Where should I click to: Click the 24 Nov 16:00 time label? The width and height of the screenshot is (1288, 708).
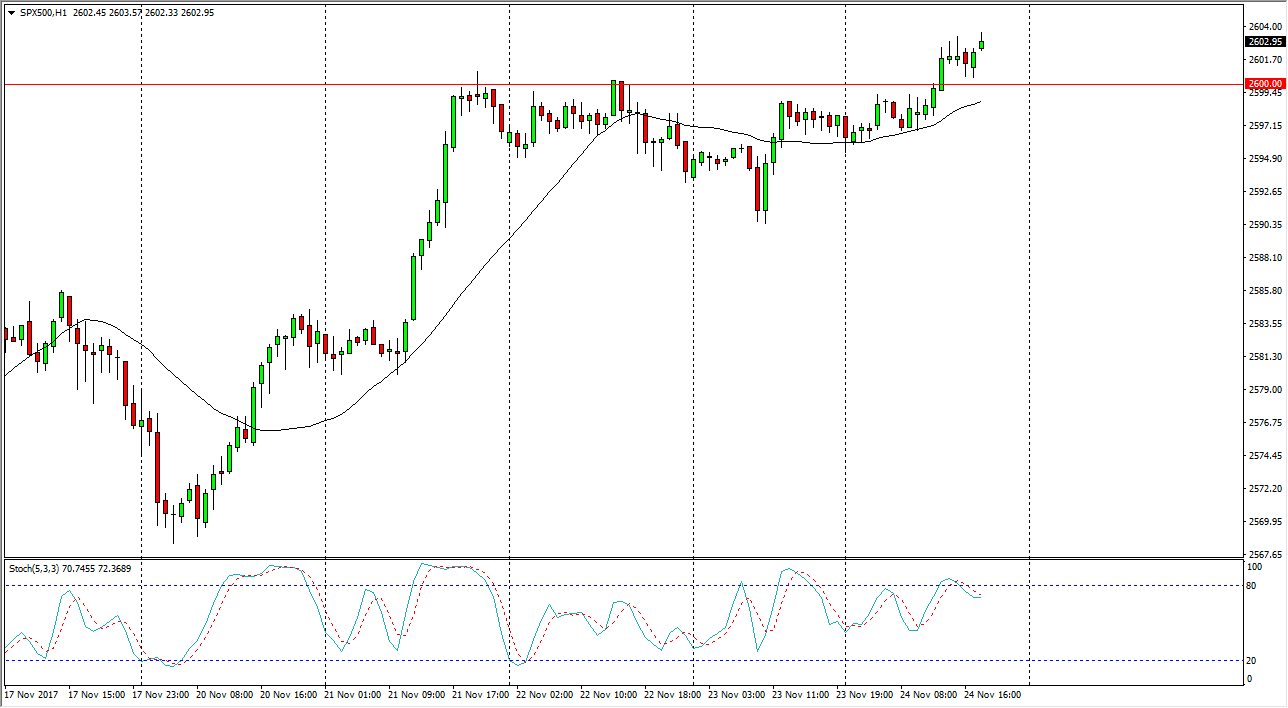click(x=993, y=694)
